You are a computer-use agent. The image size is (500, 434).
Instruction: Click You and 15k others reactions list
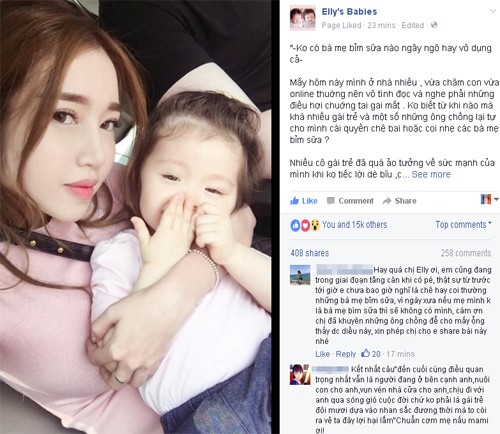click(x=354, y=225)
